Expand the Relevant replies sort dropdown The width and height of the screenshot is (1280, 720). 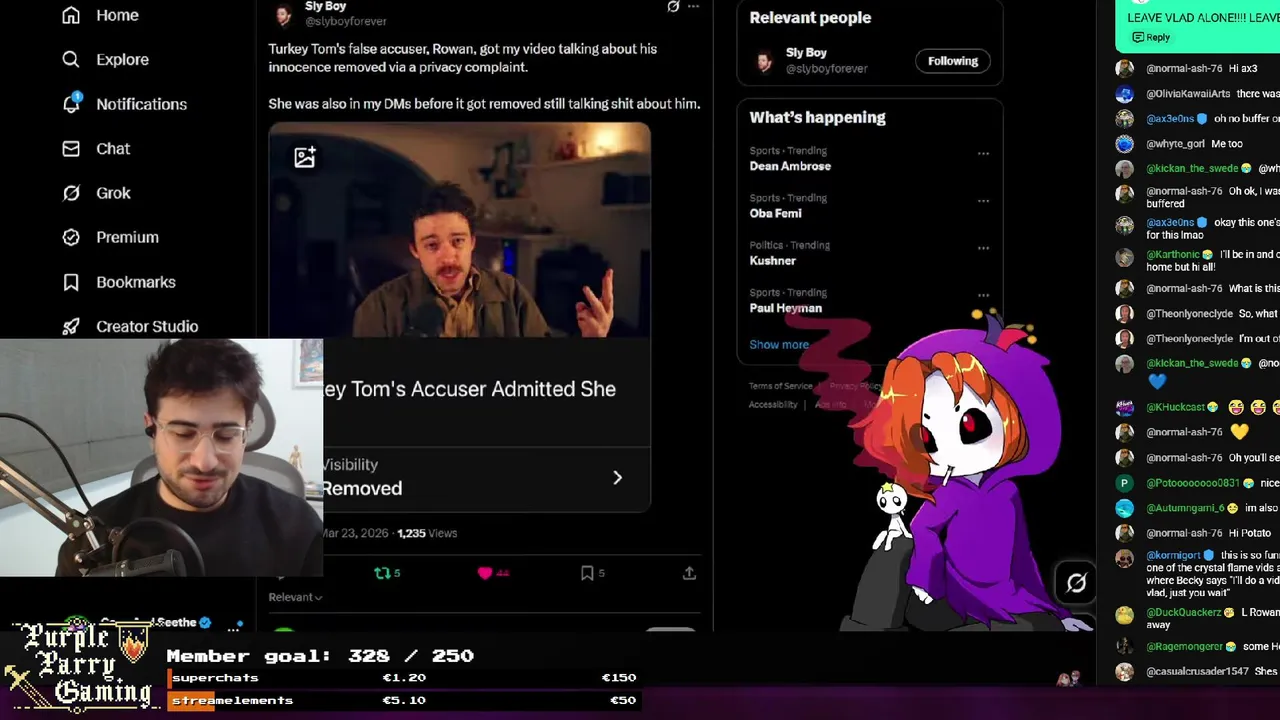[x=295, y=597]
